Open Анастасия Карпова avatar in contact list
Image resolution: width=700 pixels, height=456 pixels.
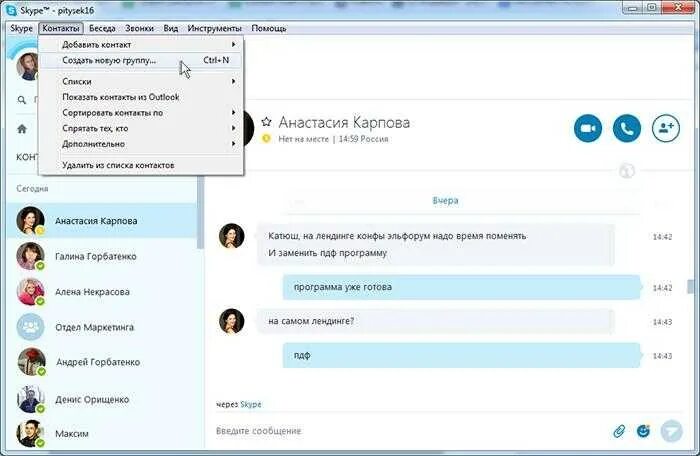pos(30,220)
